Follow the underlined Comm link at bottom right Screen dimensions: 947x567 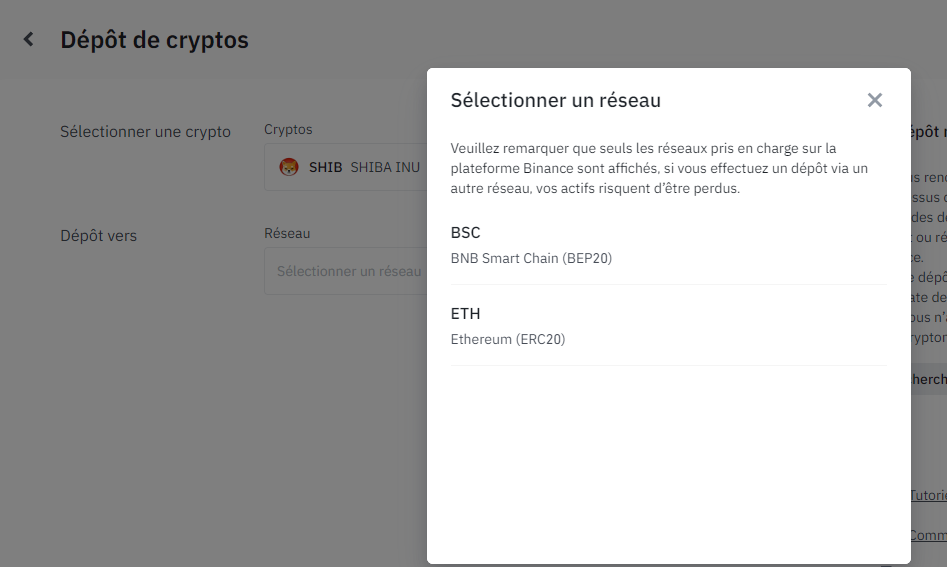(x=928, y=535)
